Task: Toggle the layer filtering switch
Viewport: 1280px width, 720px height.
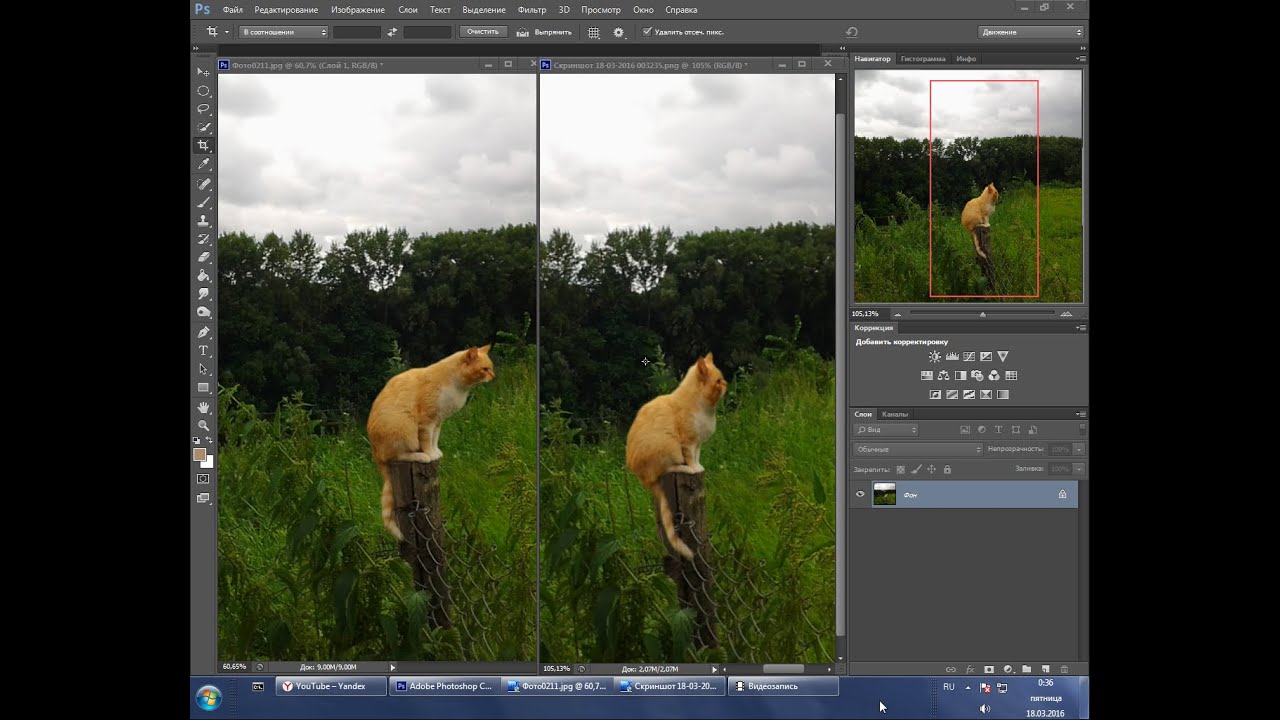Action: coord(1080,428)
